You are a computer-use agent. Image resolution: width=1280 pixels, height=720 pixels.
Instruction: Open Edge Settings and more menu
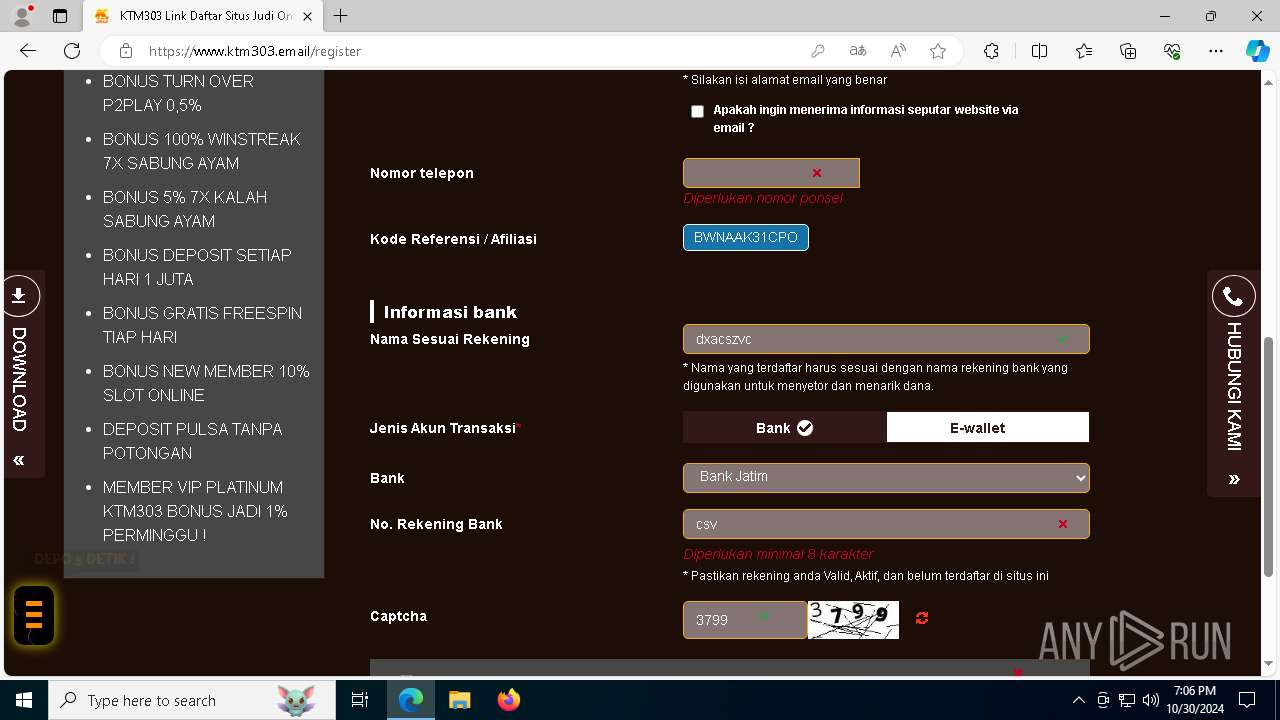pyautogui.click(x=1216, y=51)
